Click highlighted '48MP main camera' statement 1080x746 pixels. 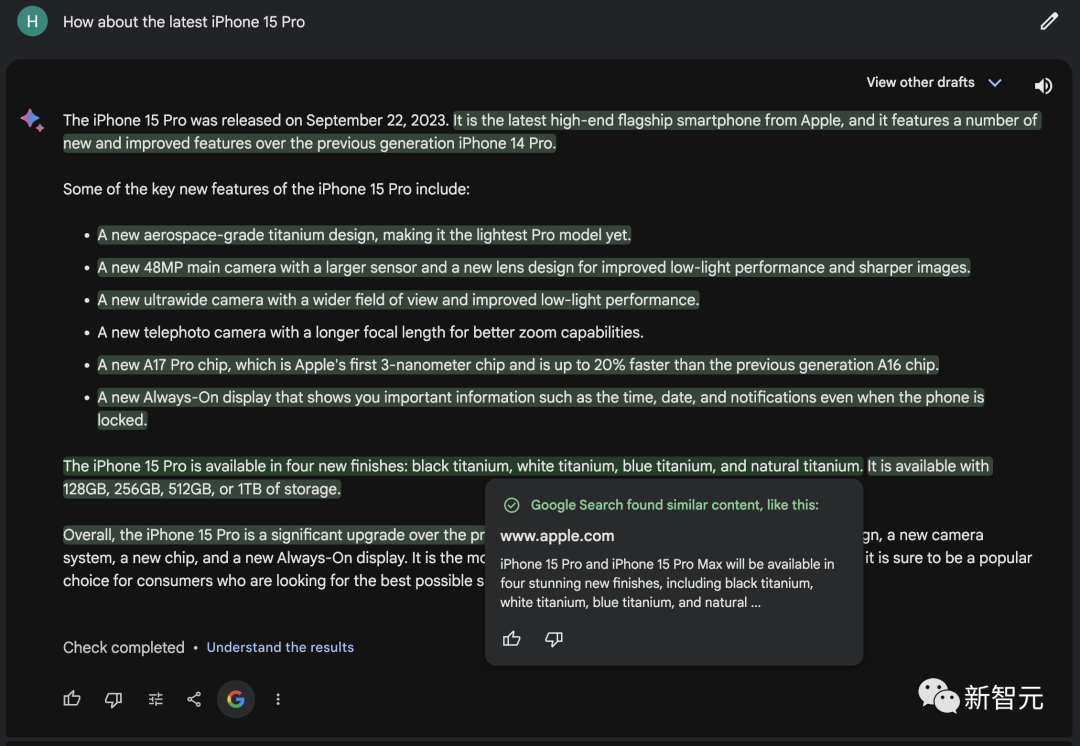pos(534,267)
